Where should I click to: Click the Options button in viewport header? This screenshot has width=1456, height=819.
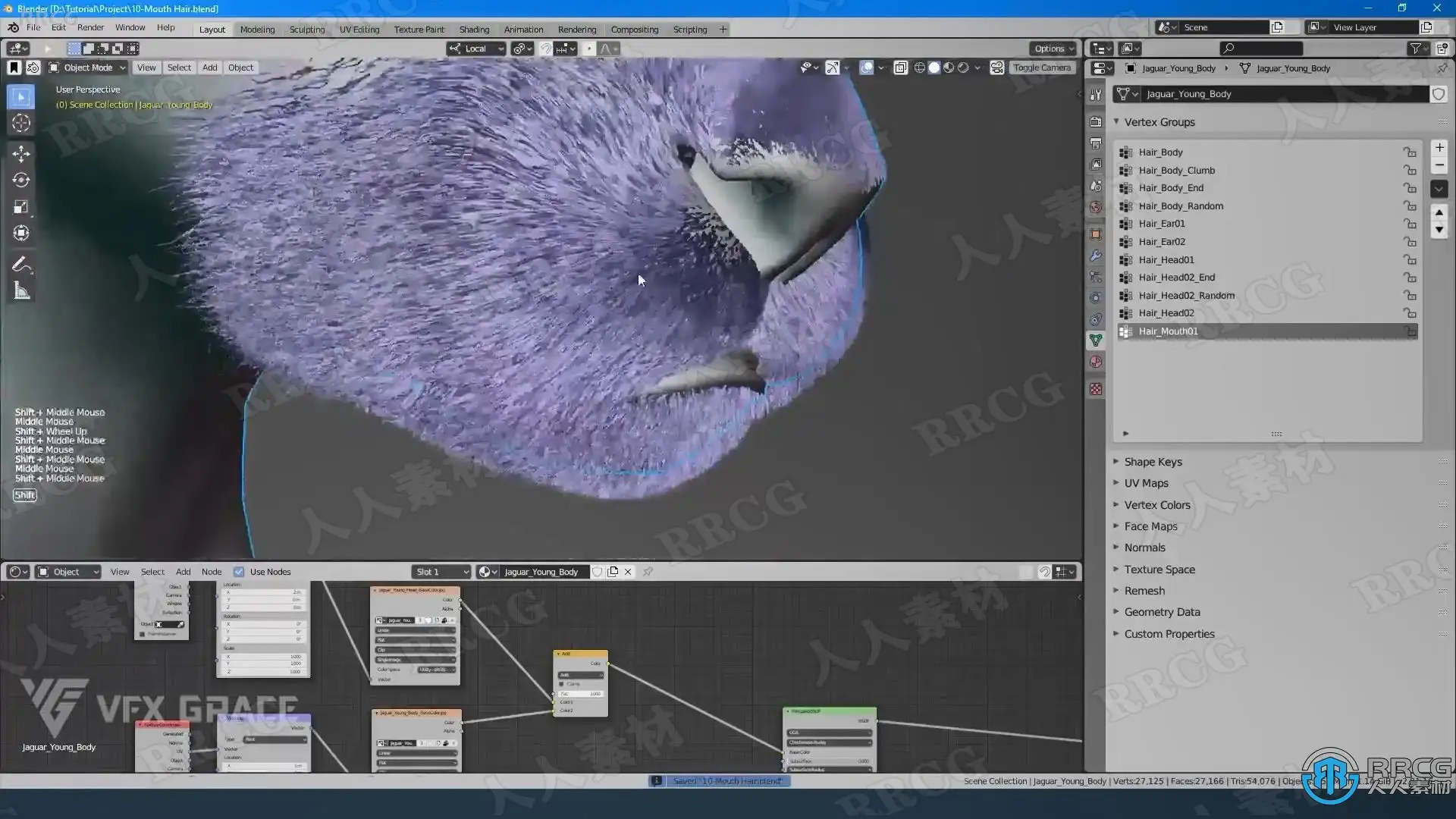pos(1054,49)
